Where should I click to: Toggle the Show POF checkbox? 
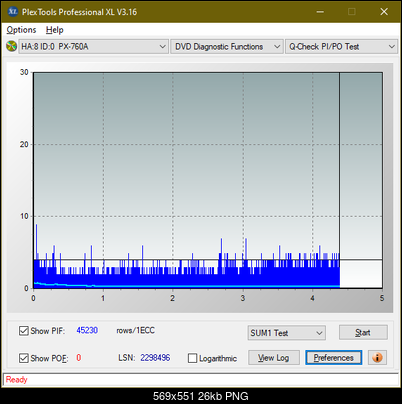pyautogui.click(x=24, y=358)
